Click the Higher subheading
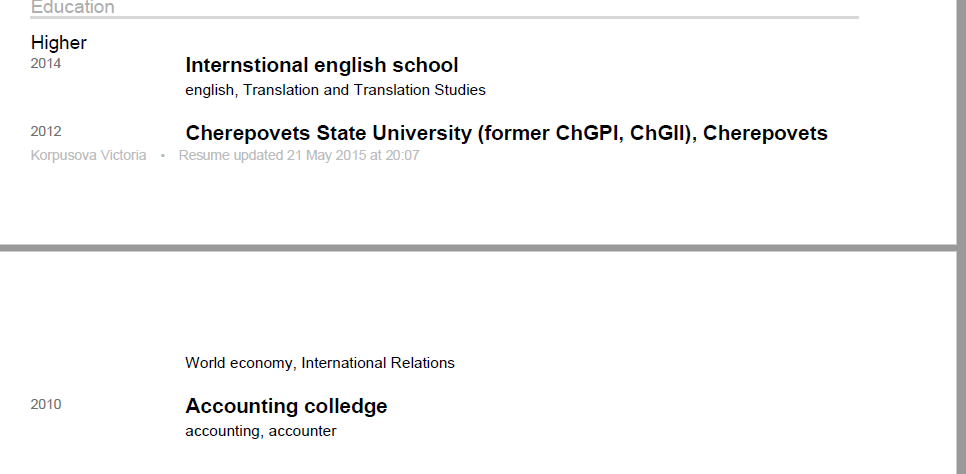This screenshot has height=474, width=966. coord(59,43)
